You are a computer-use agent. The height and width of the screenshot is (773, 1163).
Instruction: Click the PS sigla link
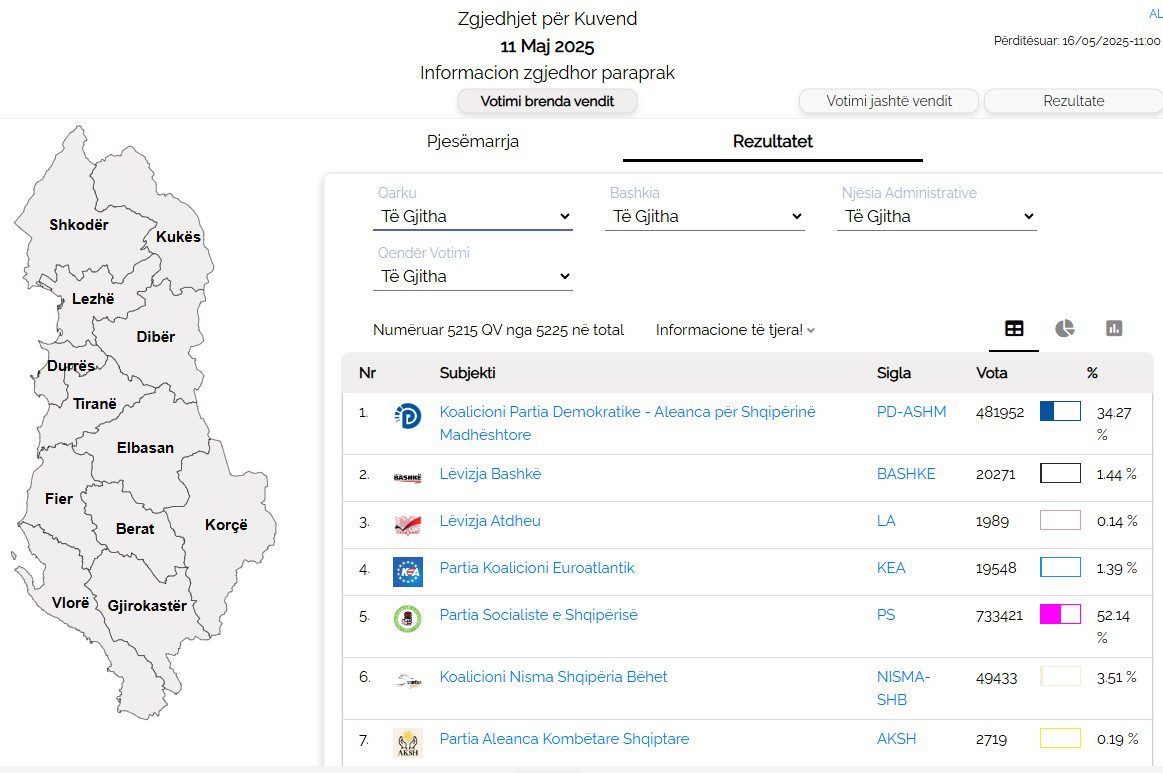(886, 615)
